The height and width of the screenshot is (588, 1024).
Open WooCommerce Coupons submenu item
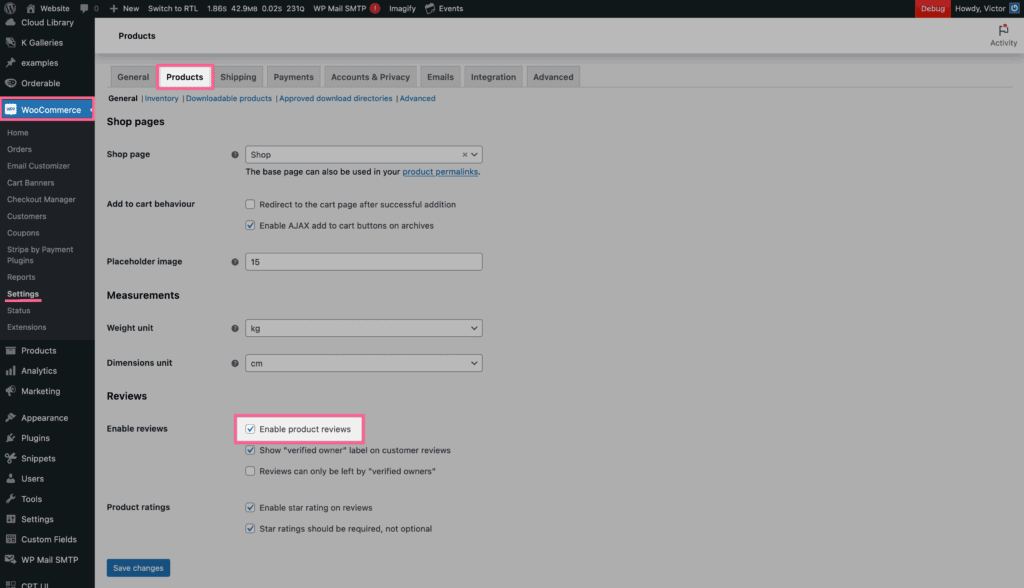pos(24,233)
